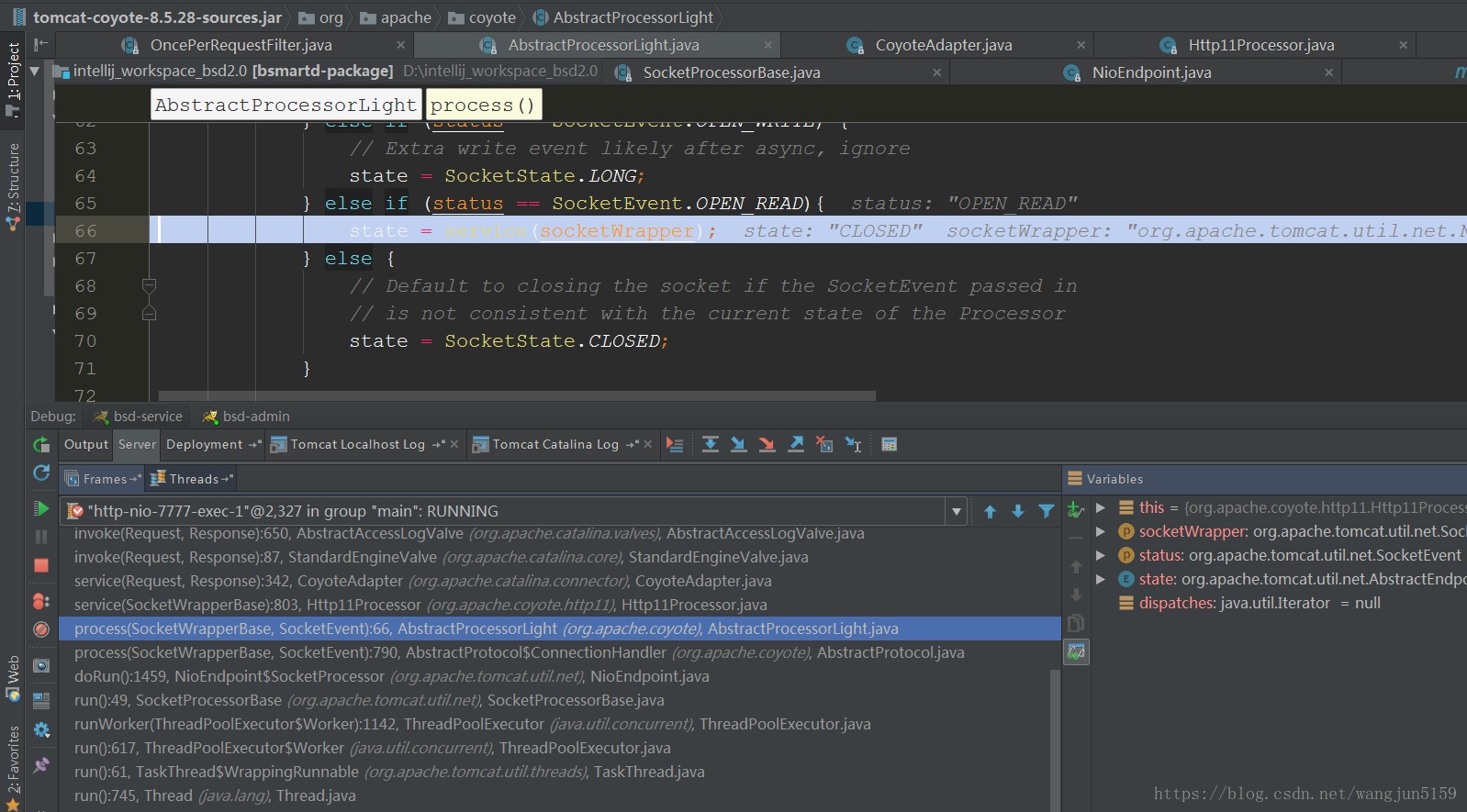The image size is (1467, 812).
Task: Select the Frames tab
Action: [x=105, y=479]
